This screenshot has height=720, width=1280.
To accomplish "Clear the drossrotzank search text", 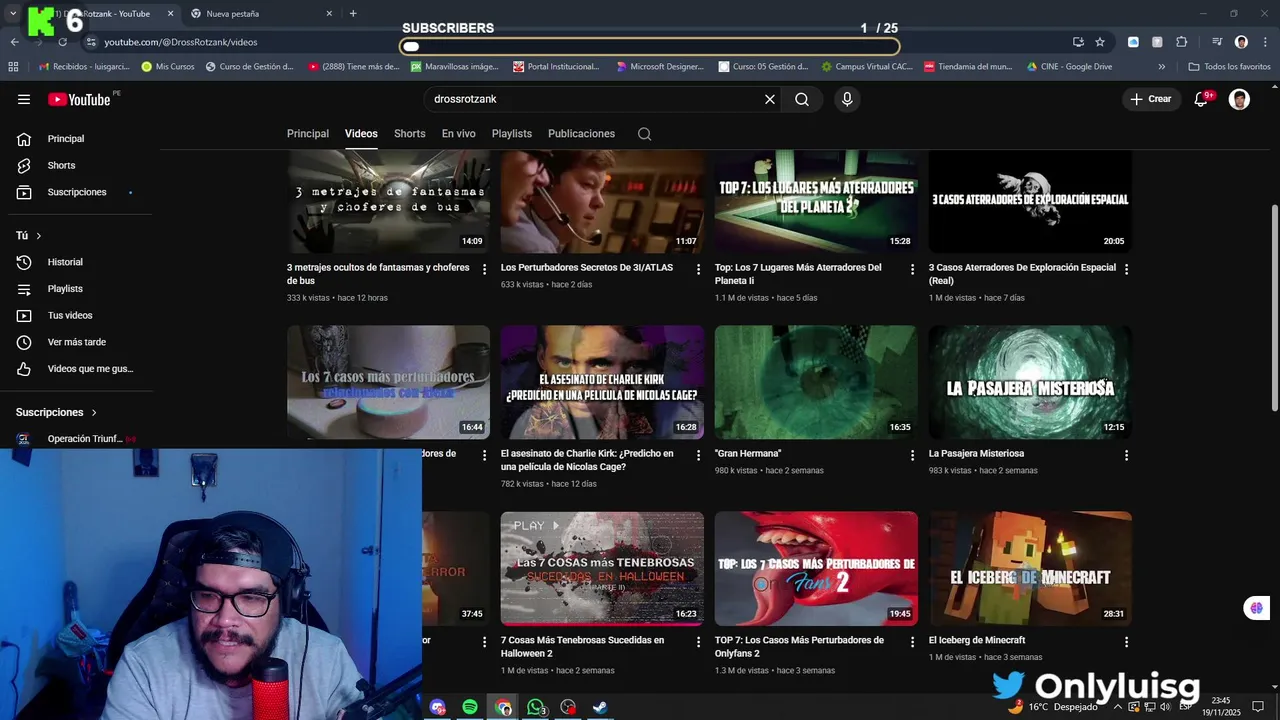I will coord(770,99).
